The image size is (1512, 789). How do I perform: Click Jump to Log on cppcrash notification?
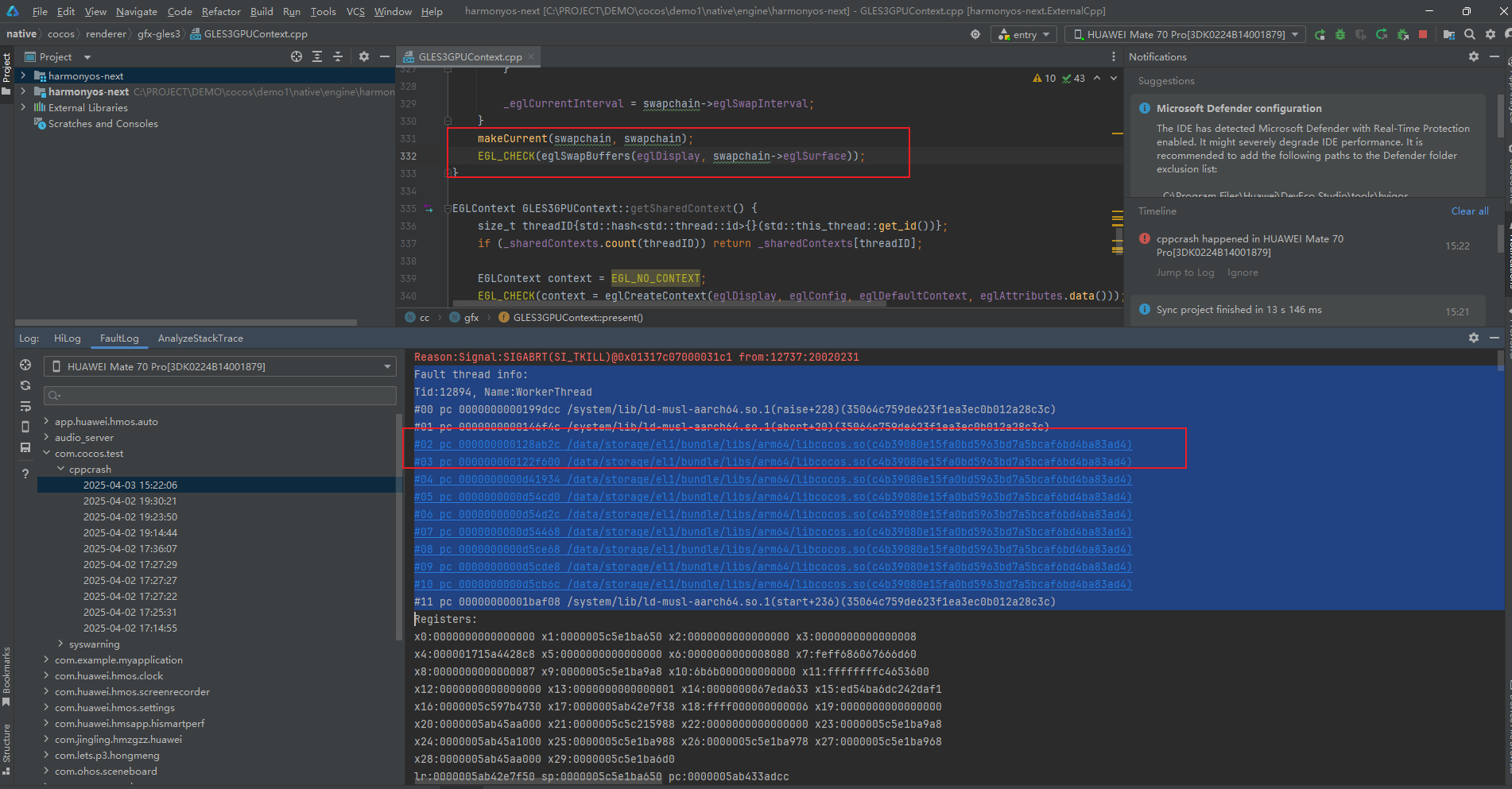point(1184,273)
